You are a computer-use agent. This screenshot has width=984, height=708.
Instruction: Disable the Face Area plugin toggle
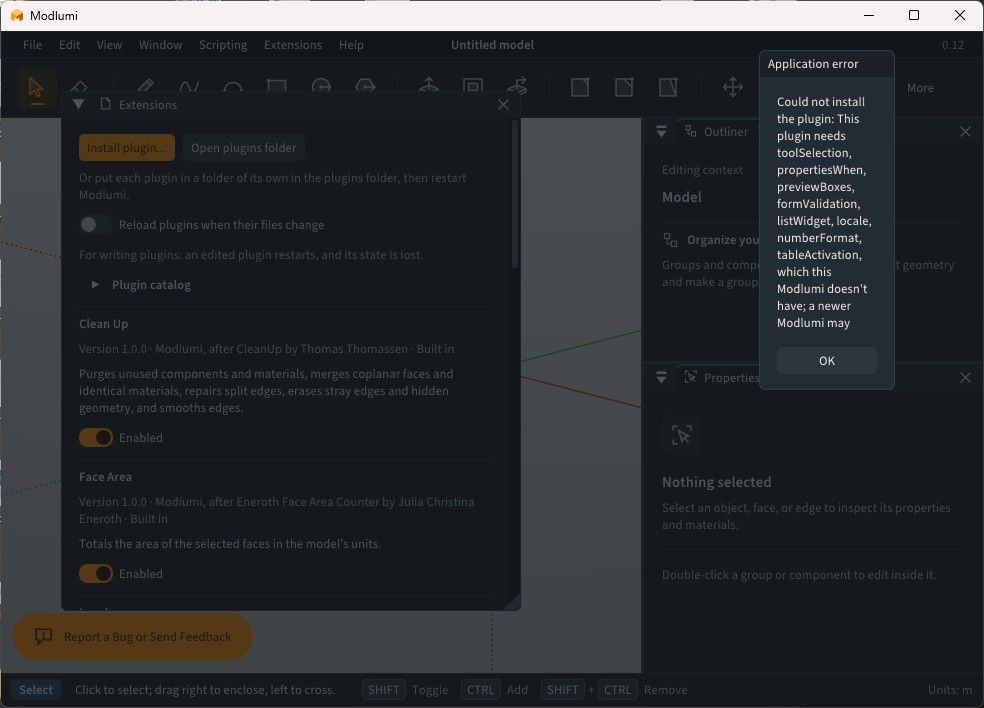coord(95,574)
